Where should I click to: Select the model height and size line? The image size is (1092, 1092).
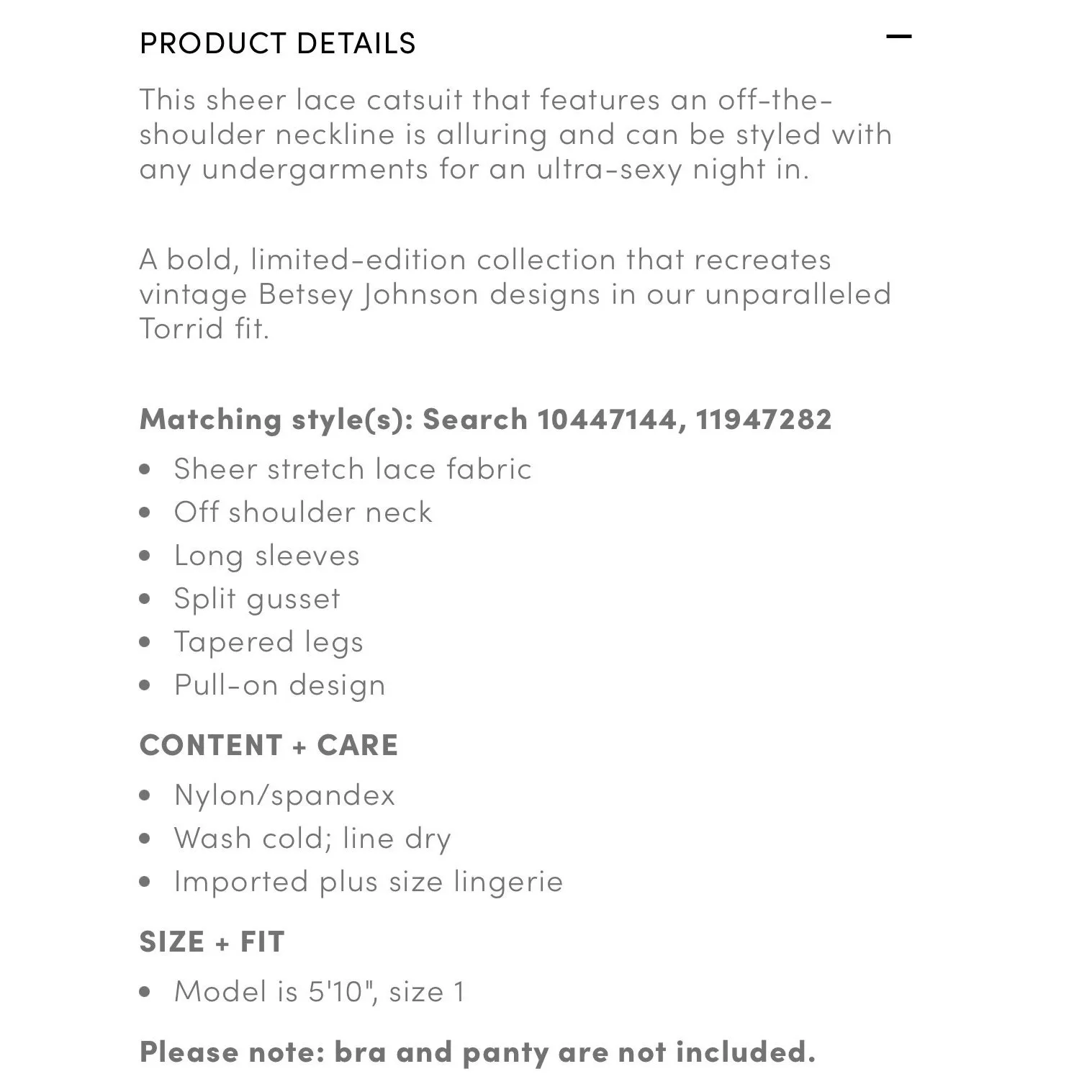[x=320, y=992]
